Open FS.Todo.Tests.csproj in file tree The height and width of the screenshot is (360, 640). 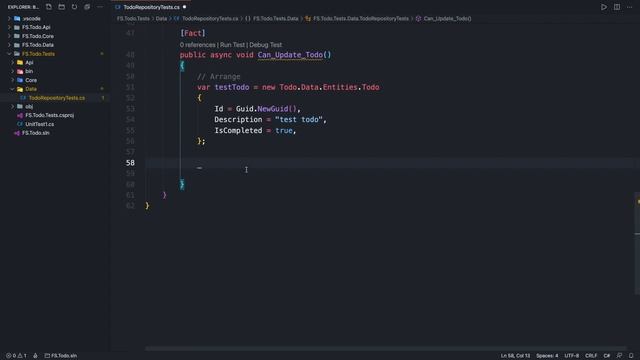click(x=49, y=116)
